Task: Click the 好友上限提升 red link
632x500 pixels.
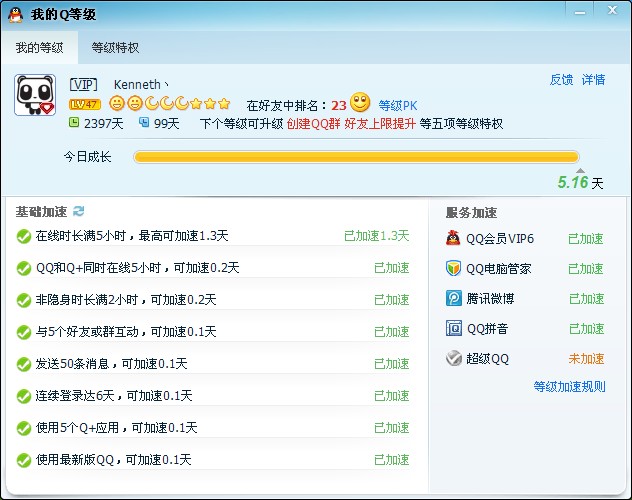Action: pos(380,123)
